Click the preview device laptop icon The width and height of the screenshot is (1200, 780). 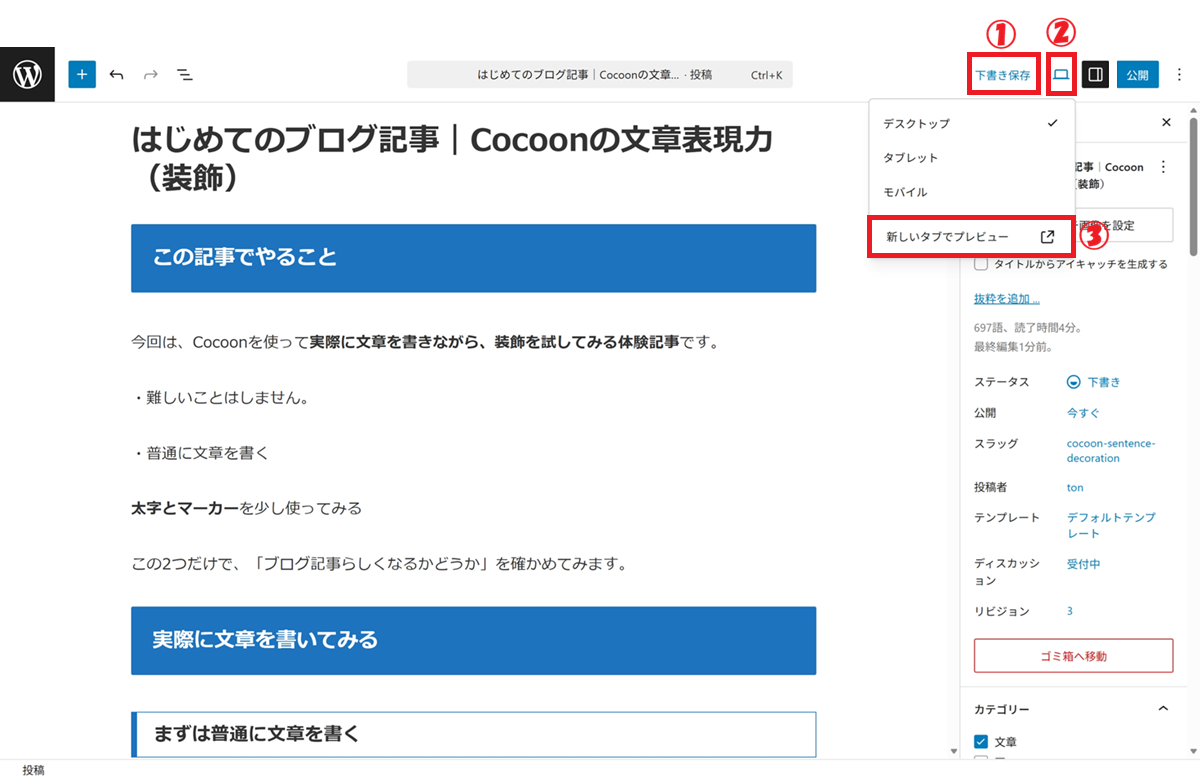point(1061,74)
